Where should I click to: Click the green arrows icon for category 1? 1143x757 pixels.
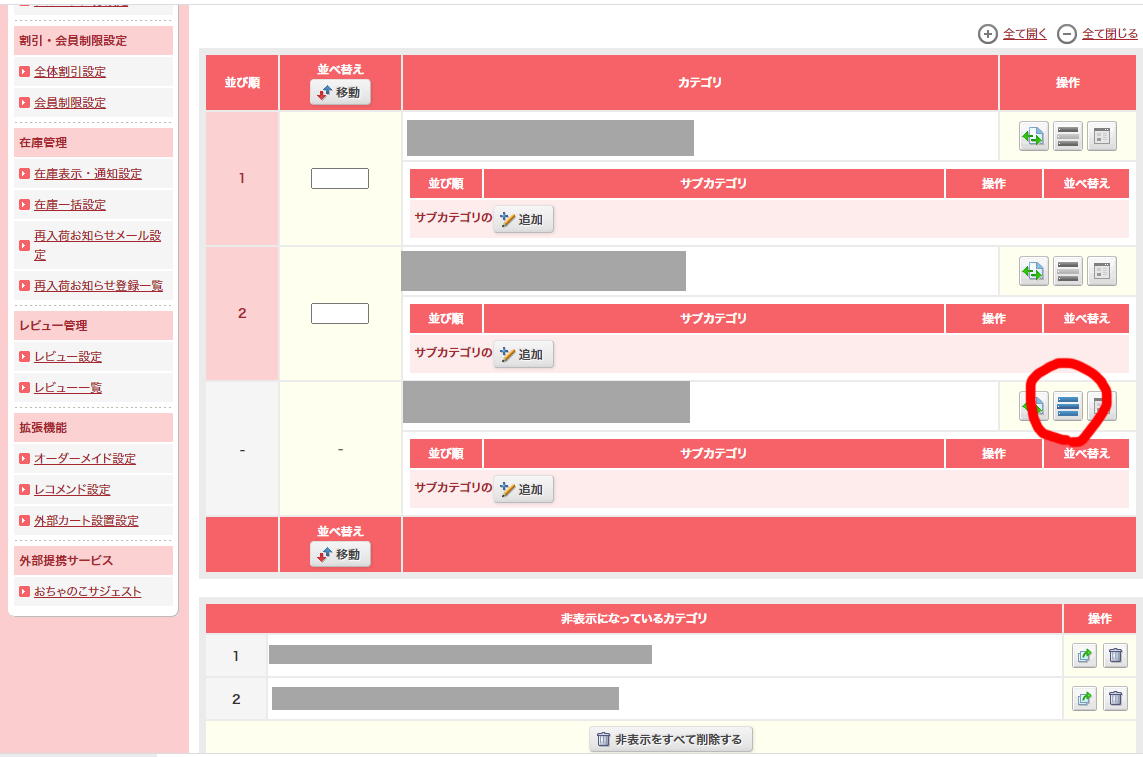pos(1034,136)
